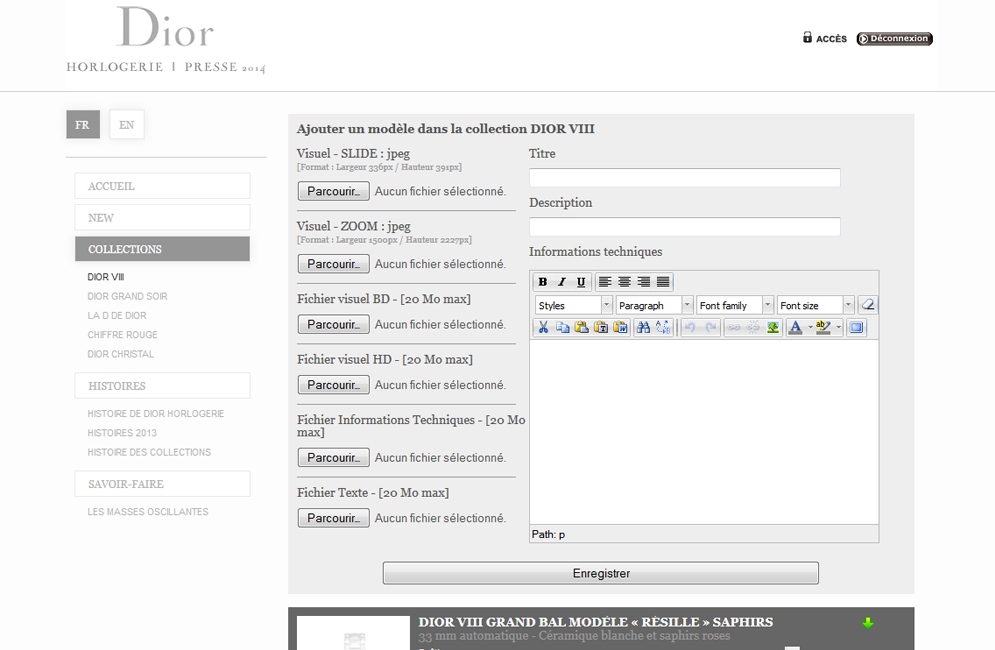Image resolution: width=995 pixels, height=650 pixels.
Task: Open the Font family dropdown
Action: tap(735, 305)
